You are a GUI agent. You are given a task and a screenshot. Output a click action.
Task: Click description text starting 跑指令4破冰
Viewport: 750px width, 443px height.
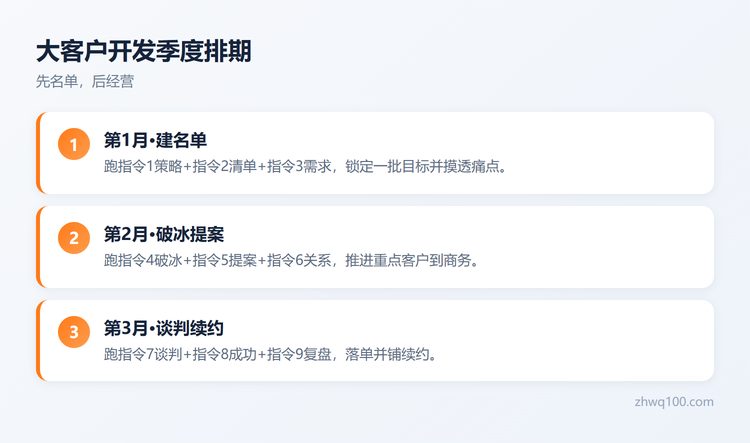pos(292,260)
